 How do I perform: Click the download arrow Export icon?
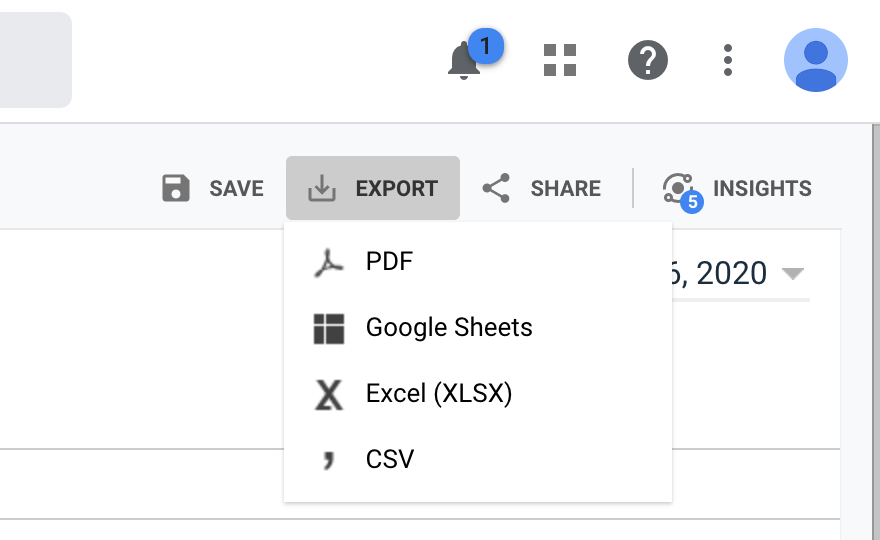coord(322,188)
